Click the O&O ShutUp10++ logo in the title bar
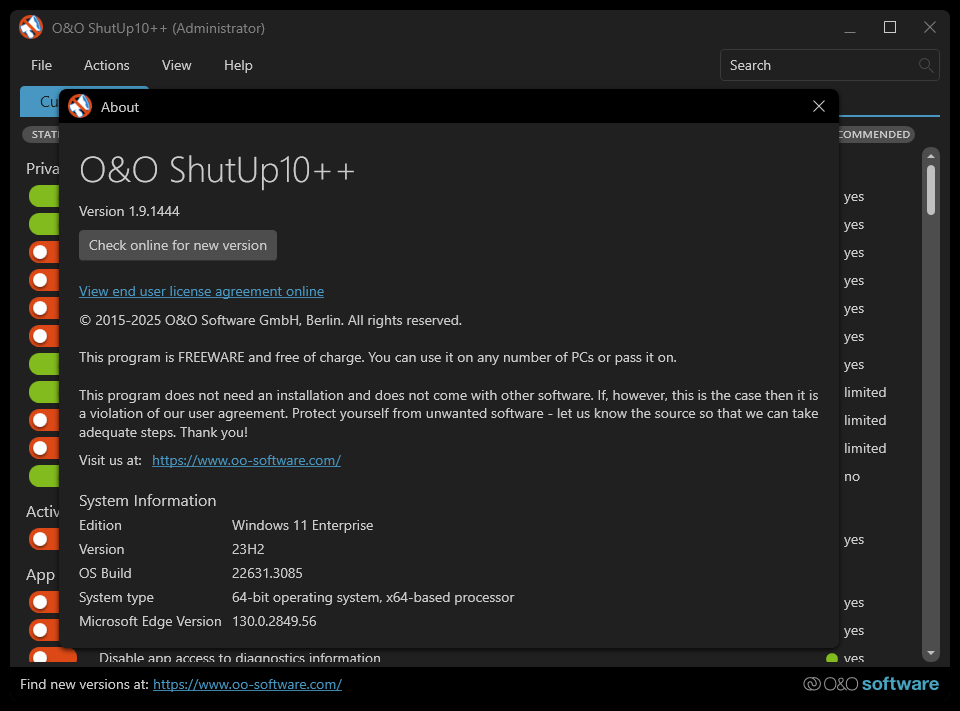The height and width of the screenshot is (711, 960). tap(31, 28)
